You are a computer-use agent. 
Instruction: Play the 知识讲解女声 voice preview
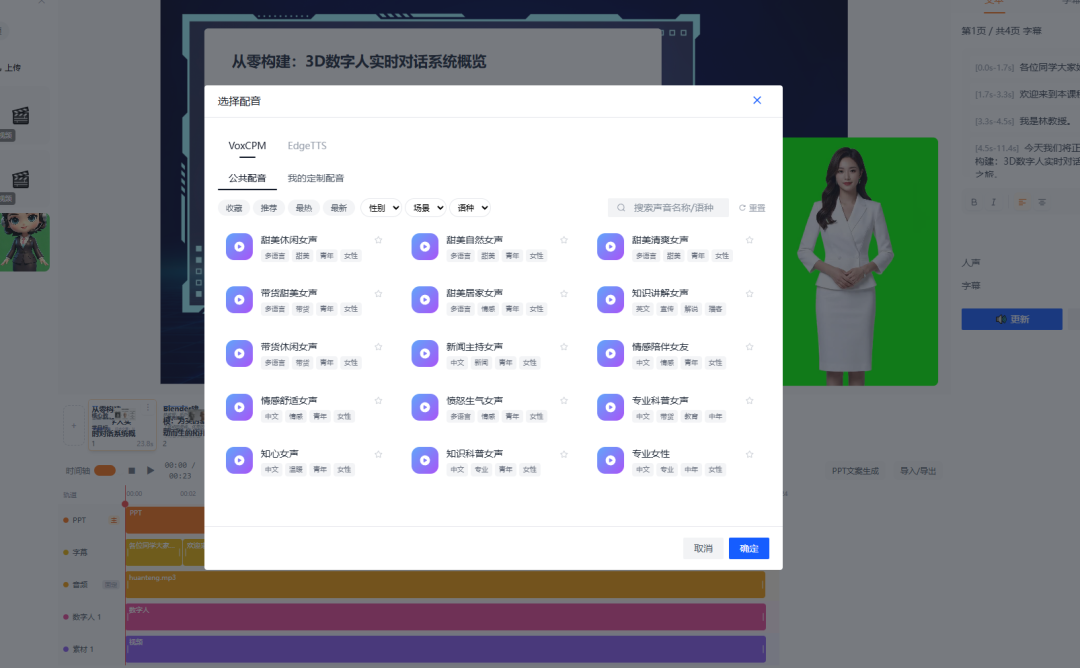tap(610, 300)
